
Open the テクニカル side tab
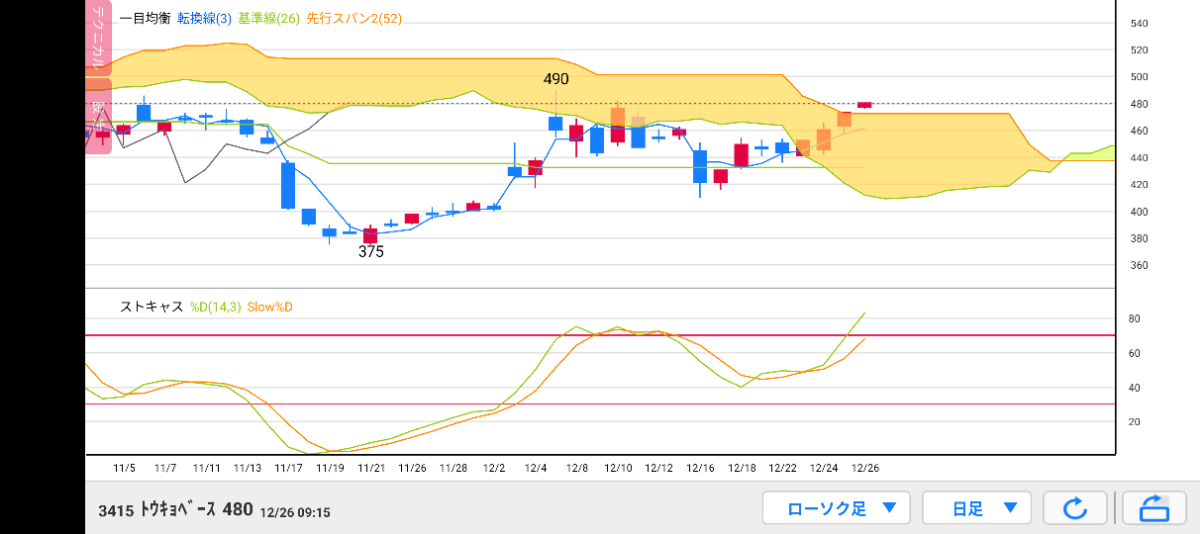(98, 38)
